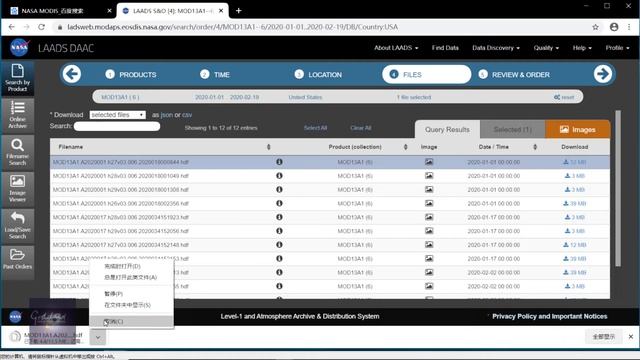Download the 12 MB h27v03 A2020001 file
This screenshot has height=360, width=640.
click(x=574, y=162)
